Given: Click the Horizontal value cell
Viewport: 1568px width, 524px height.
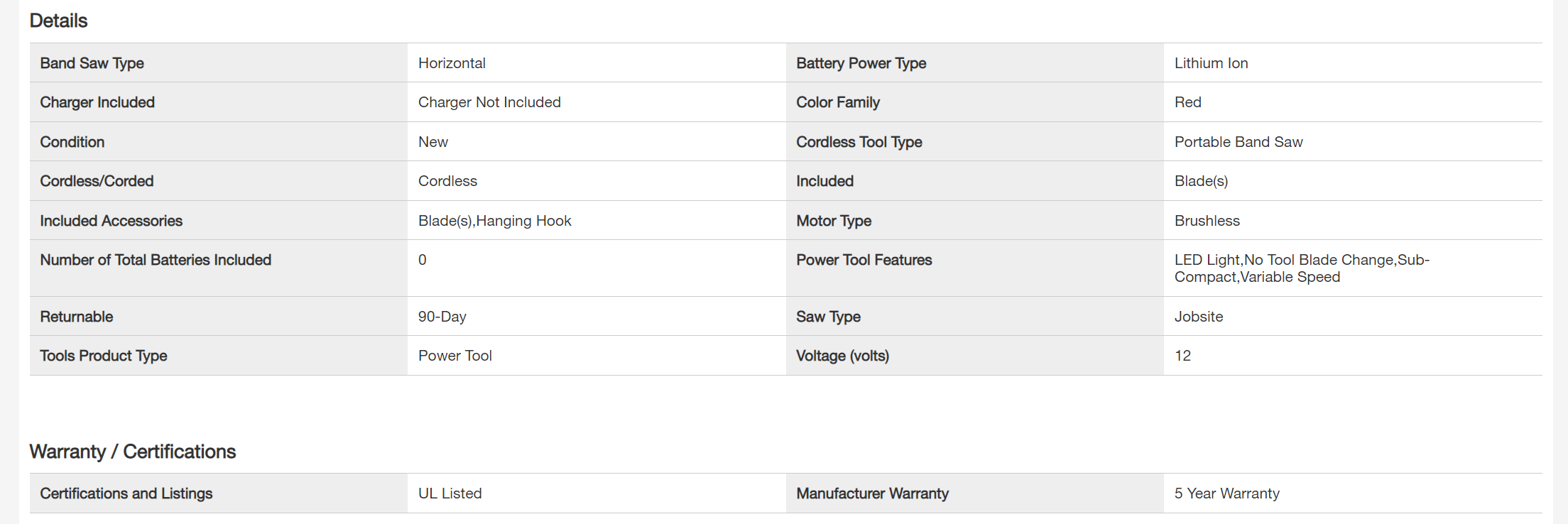Looking at the screenshot, I should (452, 63).
